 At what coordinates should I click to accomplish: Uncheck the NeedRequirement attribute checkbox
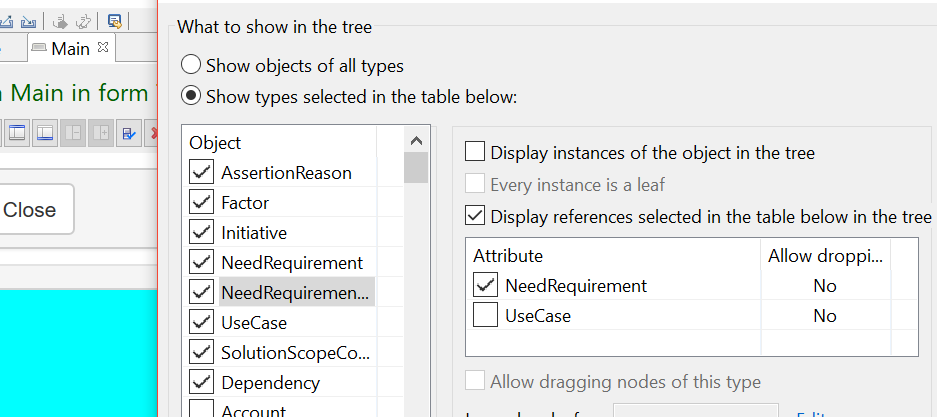[485, 285]
